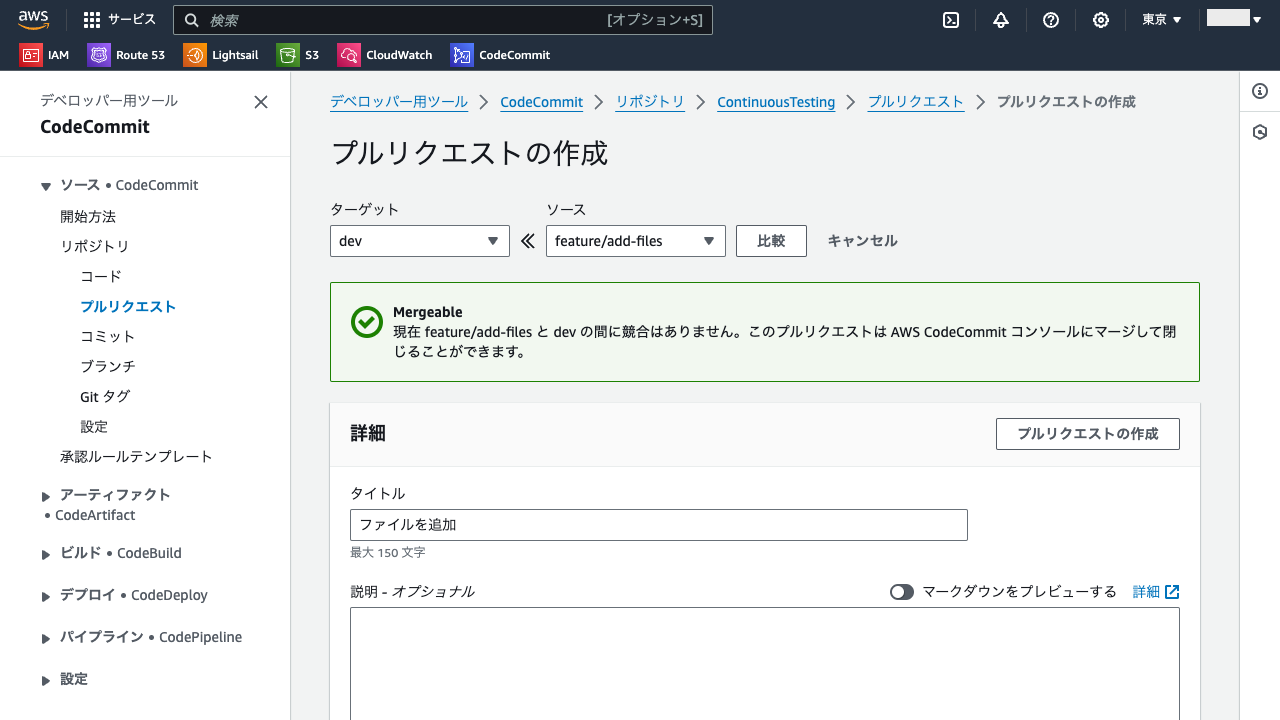The width and height of the screenshot is (1280, 720).
Task: Open the 東京 region dropdown
Action: coord(1162,20)
